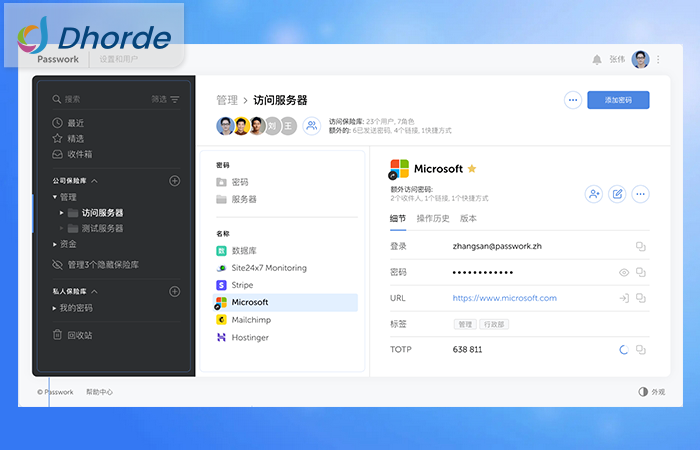Copy the 密码 password value
Viewport: 700px width, 450px height.
(641, 272)
